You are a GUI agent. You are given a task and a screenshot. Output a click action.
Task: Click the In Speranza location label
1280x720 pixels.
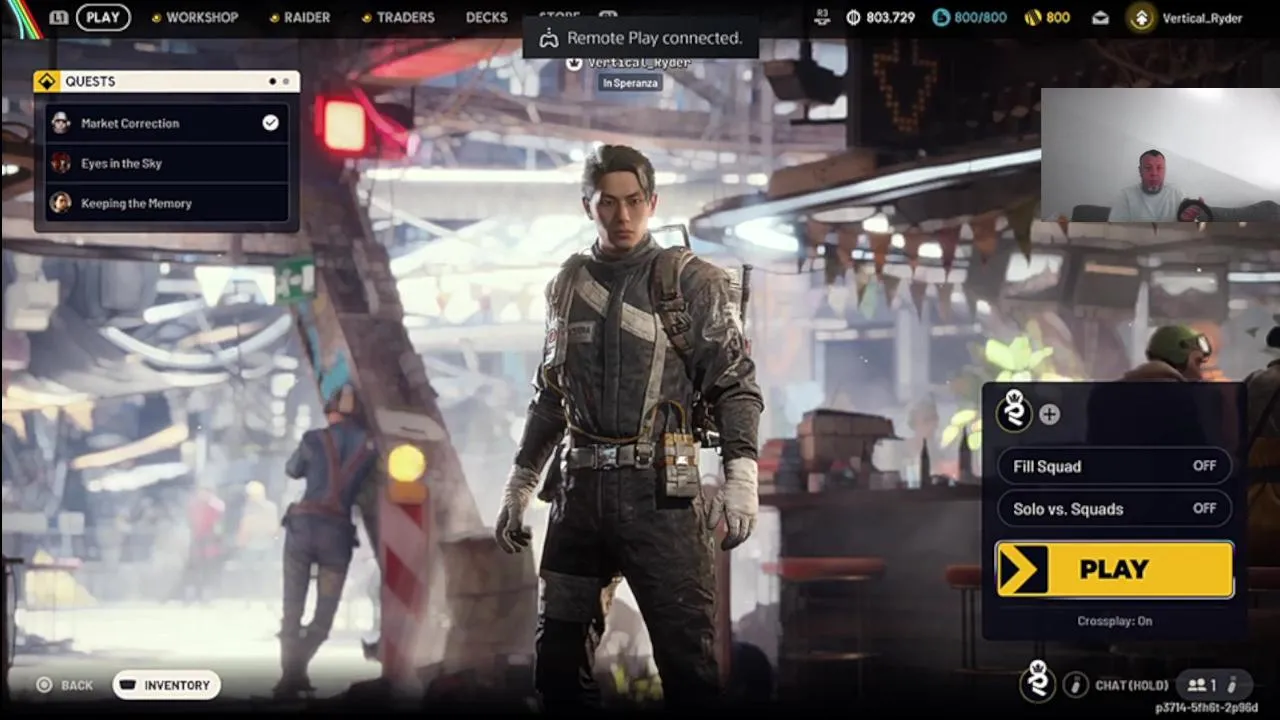[x=630, y=83]
